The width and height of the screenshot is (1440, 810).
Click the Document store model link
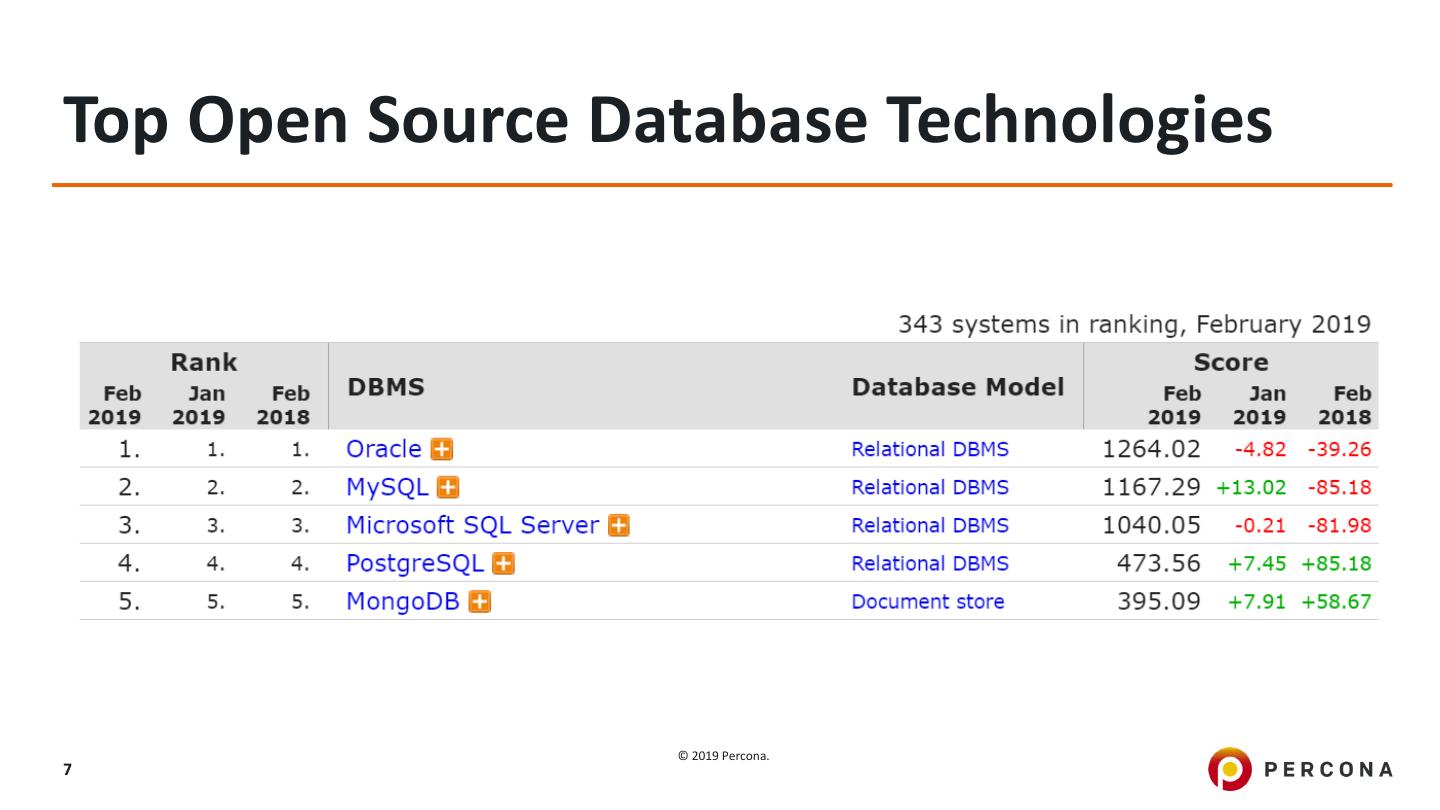click(927, 602)
